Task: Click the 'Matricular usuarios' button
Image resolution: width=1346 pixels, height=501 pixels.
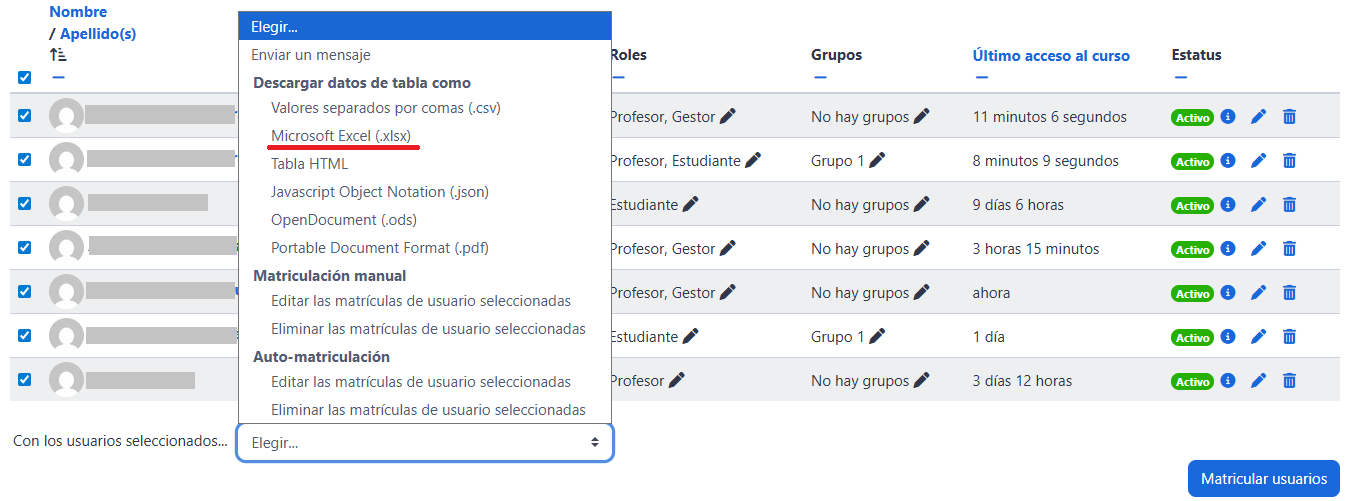Action: [1263, 479]
